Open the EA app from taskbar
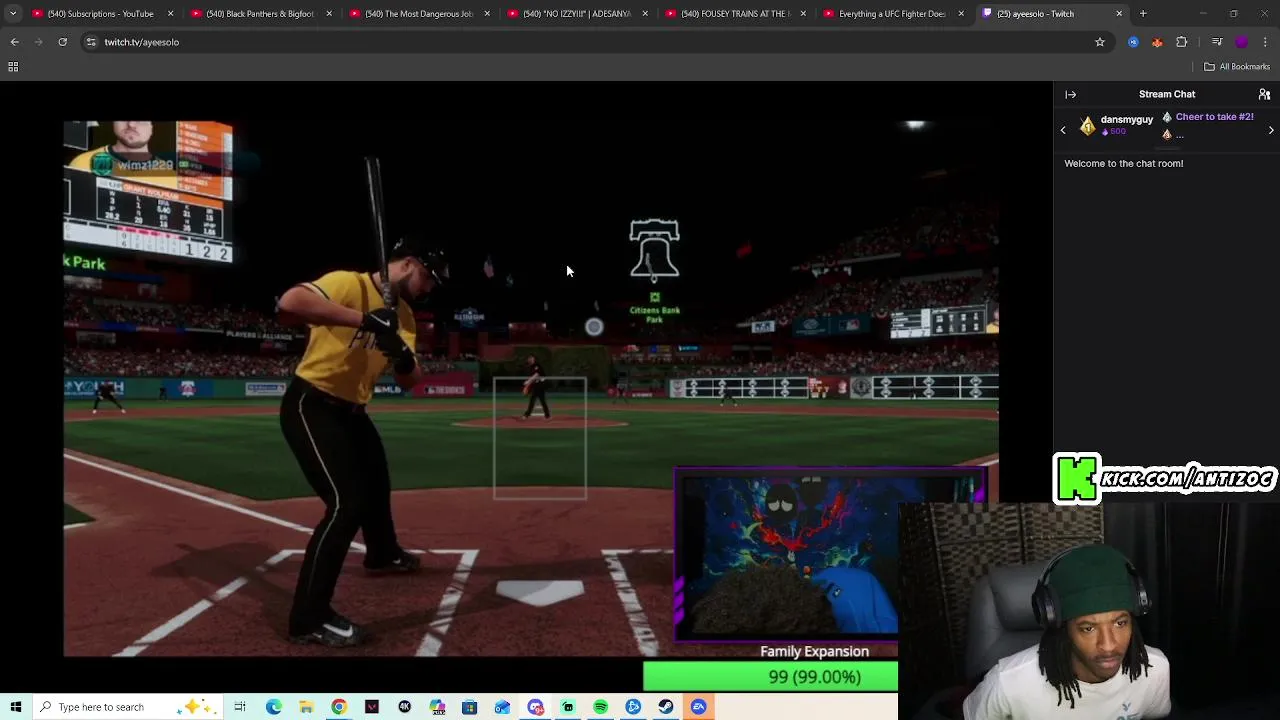1280x720 pixels. coord(699,707)
